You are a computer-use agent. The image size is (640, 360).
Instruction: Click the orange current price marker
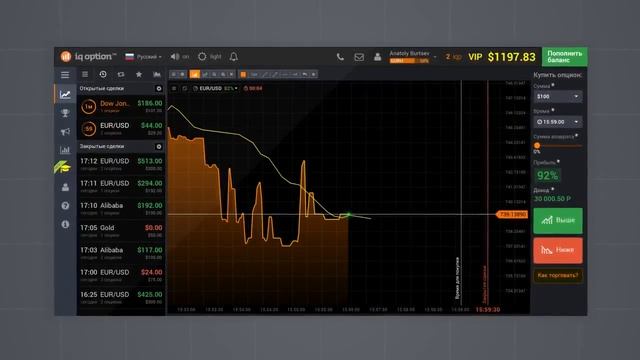point(512,214)
